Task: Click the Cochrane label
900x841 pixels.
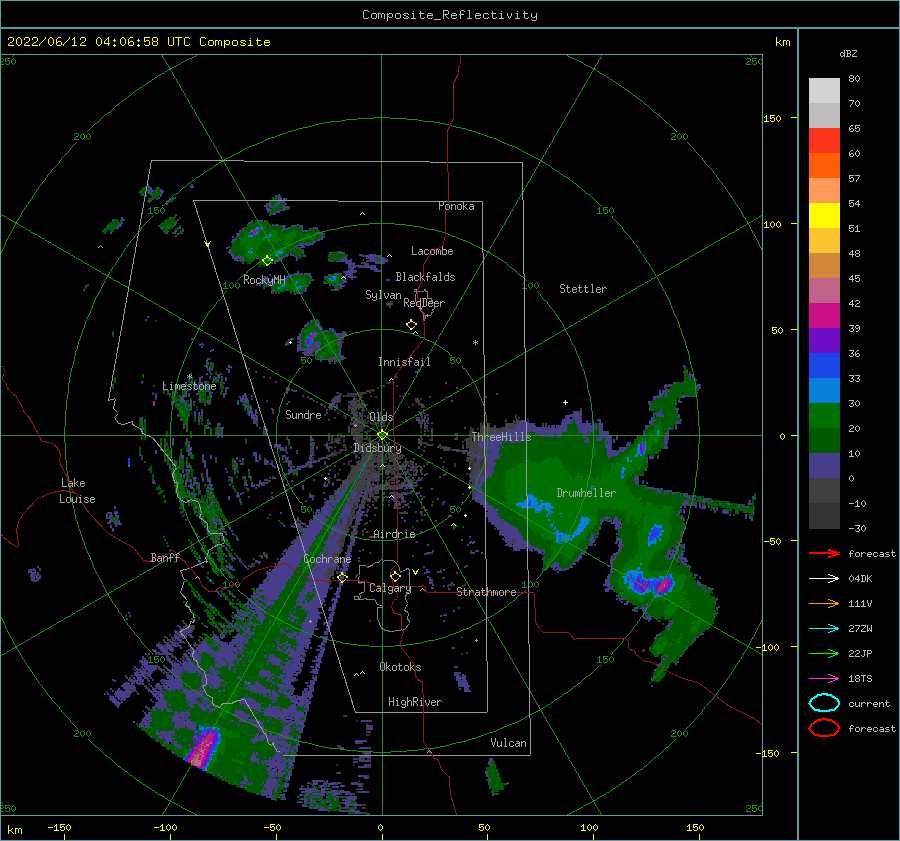Action: click(x=327, y=559)
